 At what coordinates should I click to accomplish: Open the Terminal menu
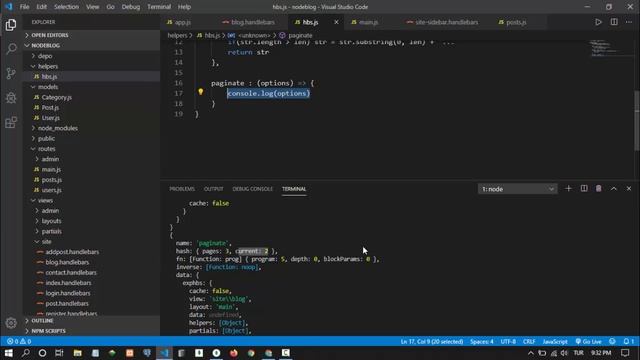point(159,7)
